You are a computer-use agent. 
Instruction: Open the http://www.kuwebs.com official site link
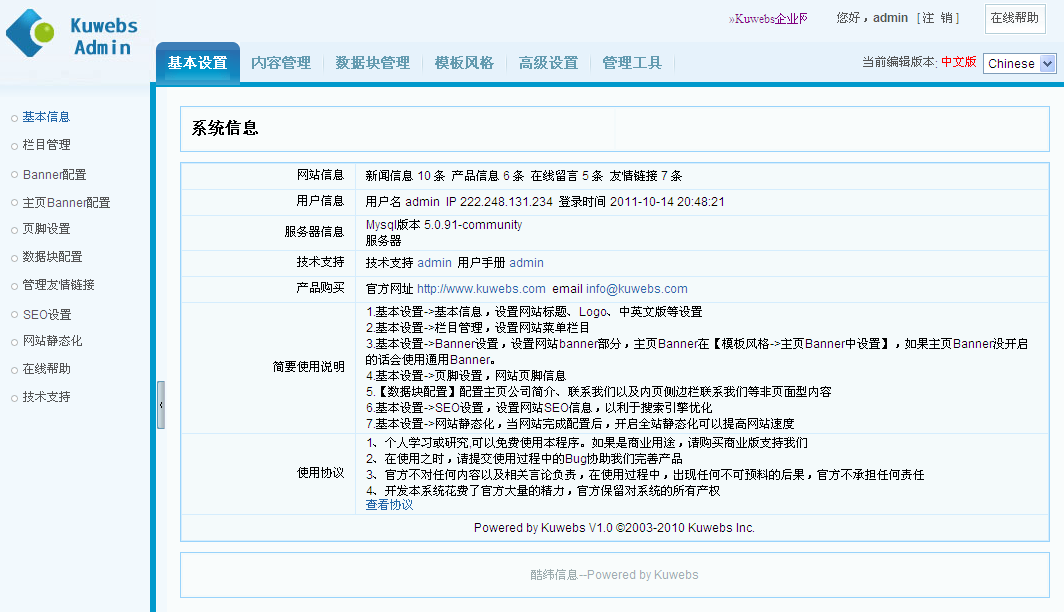(x=481, y=289)
